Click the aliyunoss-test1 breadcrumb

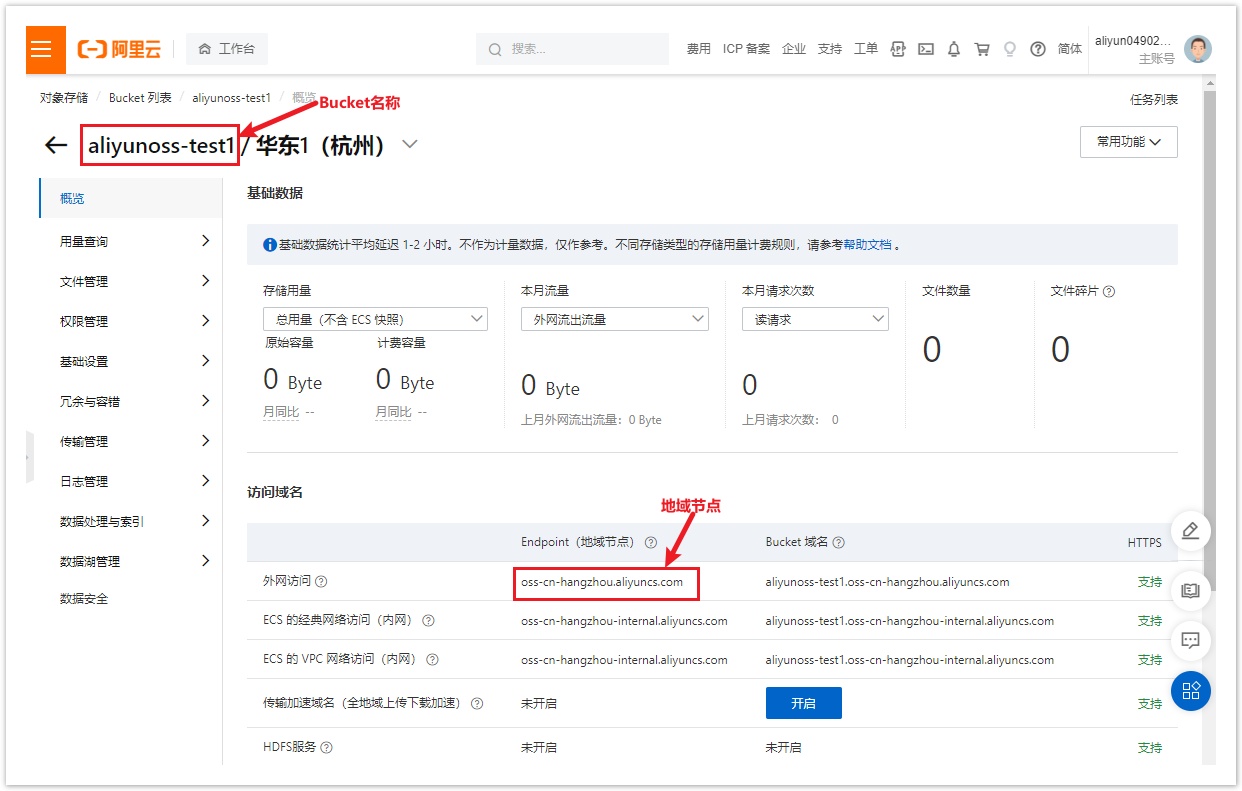[x=232, y=98]
